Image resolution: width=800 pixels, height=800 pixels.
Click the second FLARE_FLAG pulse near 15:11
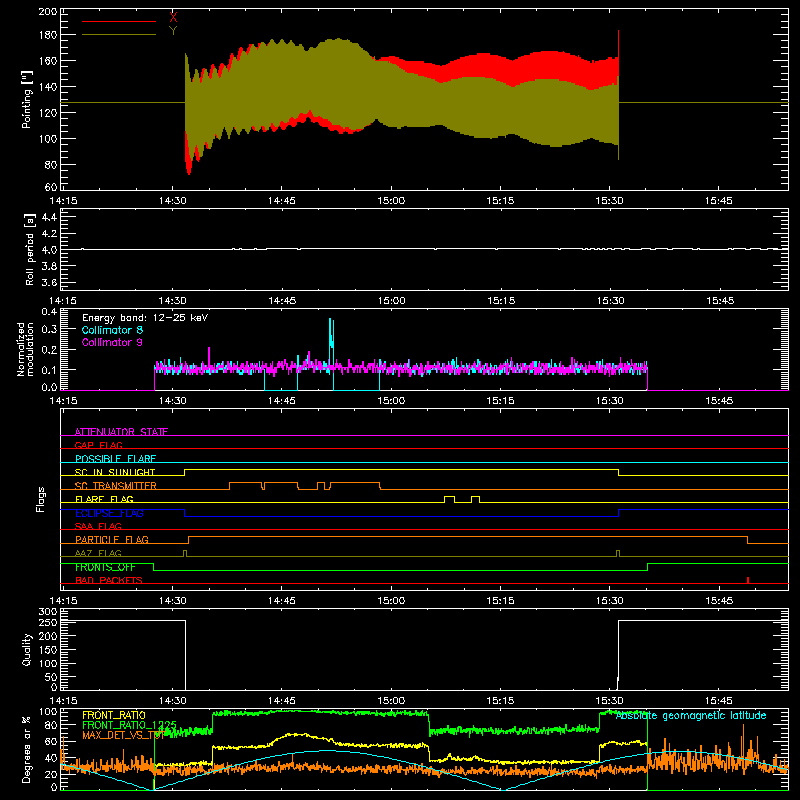click(475, 499)
